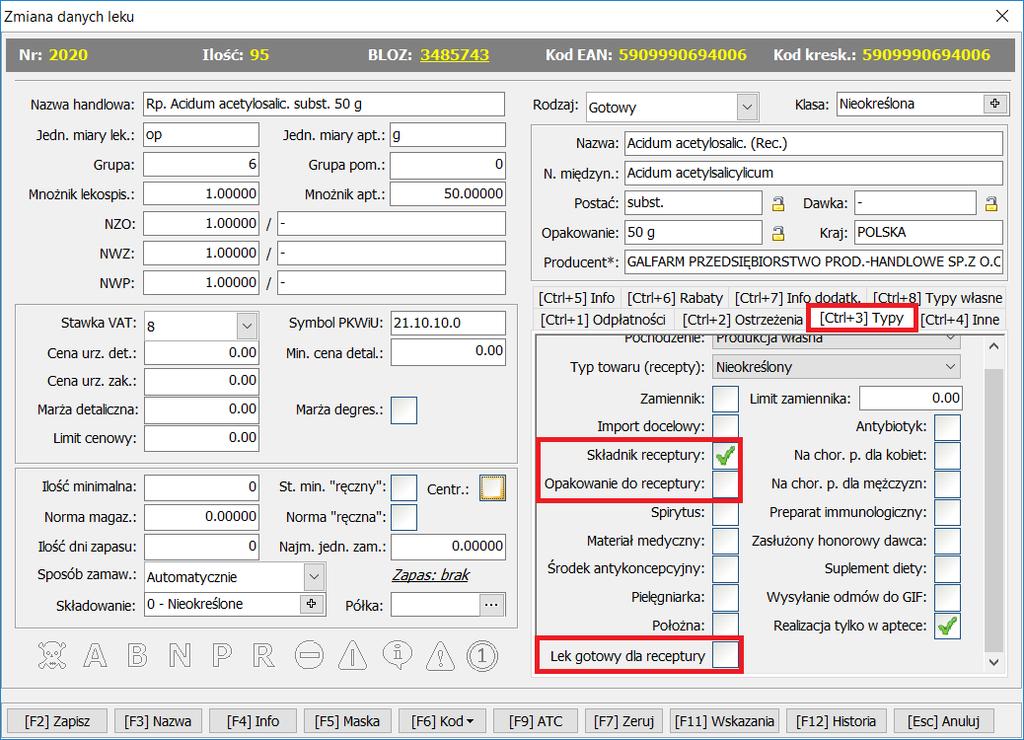Click the circled number one icon
This screenshot has height=740, width=1024.
pos(482,655)
